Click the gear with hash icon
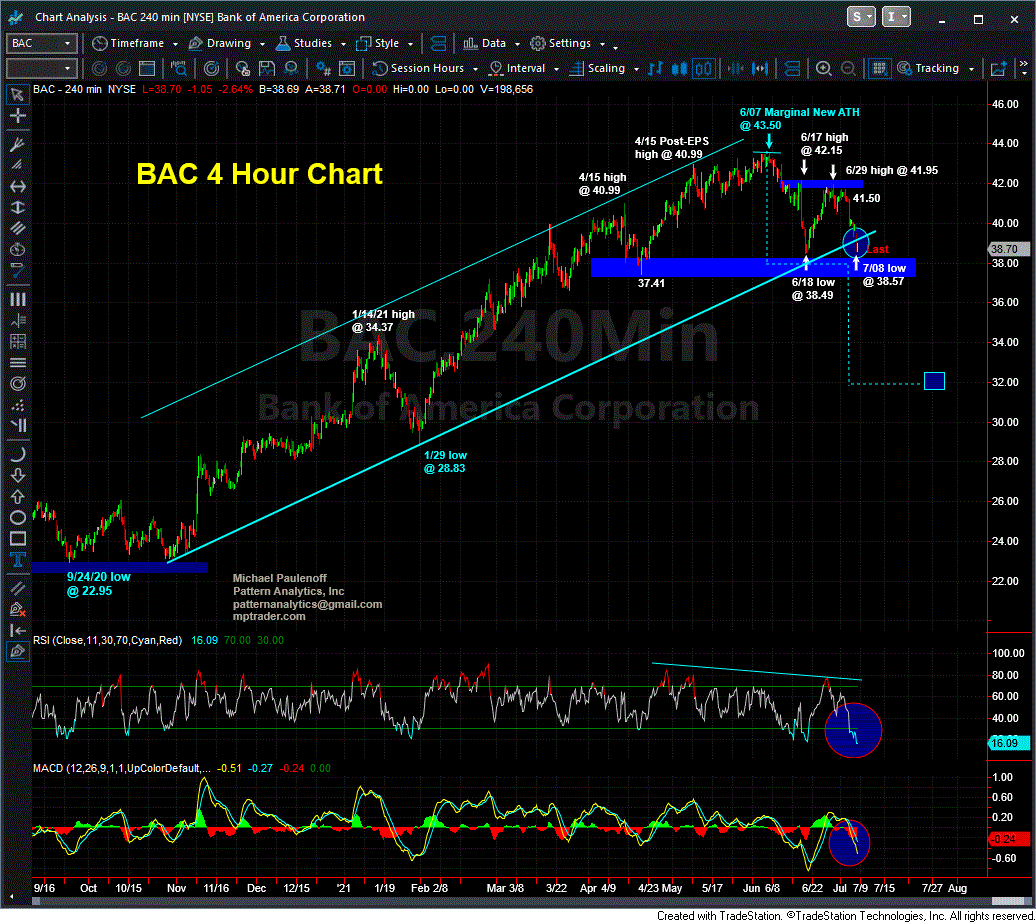Image resolution: width=1036 pixels, height=922 pixels. [323, 68]
